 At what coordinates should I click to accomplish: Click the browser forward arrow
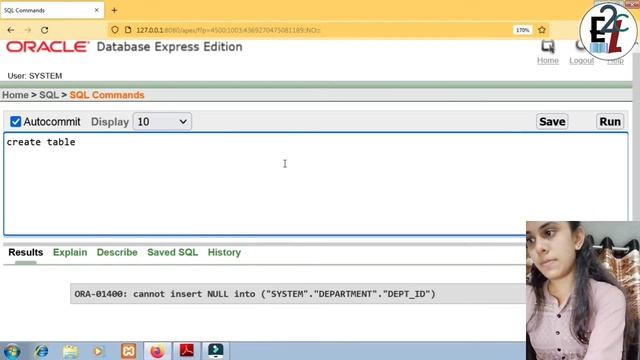pos(28,30)
